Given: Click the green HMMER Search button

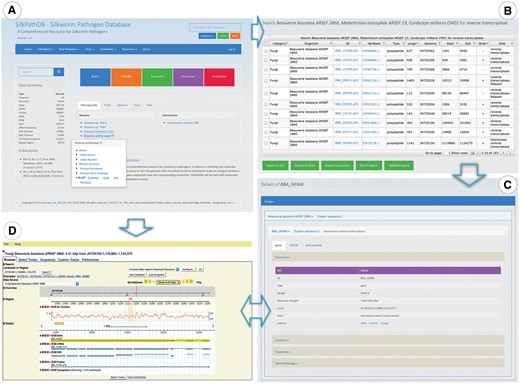Looking at the screenshot, I should 399,166.
